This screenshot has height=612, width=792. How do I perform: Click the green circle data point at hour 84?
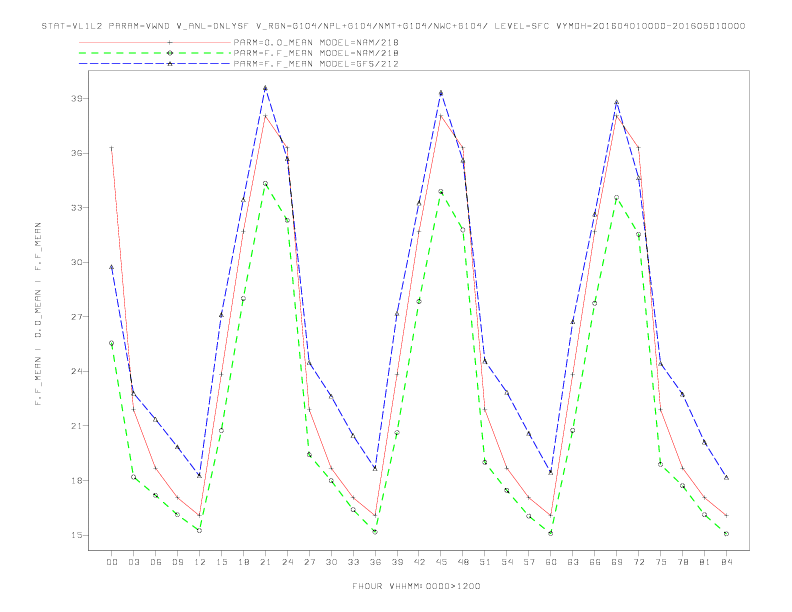tap(726, 533)
